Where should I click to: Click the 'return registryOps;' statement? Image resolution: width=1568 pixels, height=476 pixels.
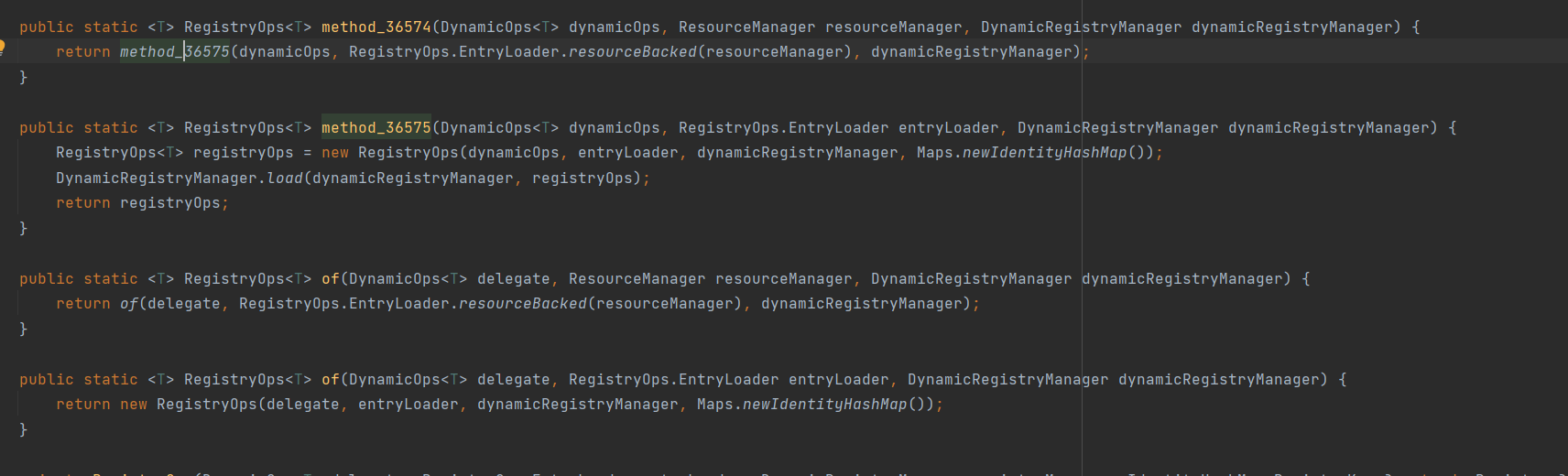(x=143, y=203)
